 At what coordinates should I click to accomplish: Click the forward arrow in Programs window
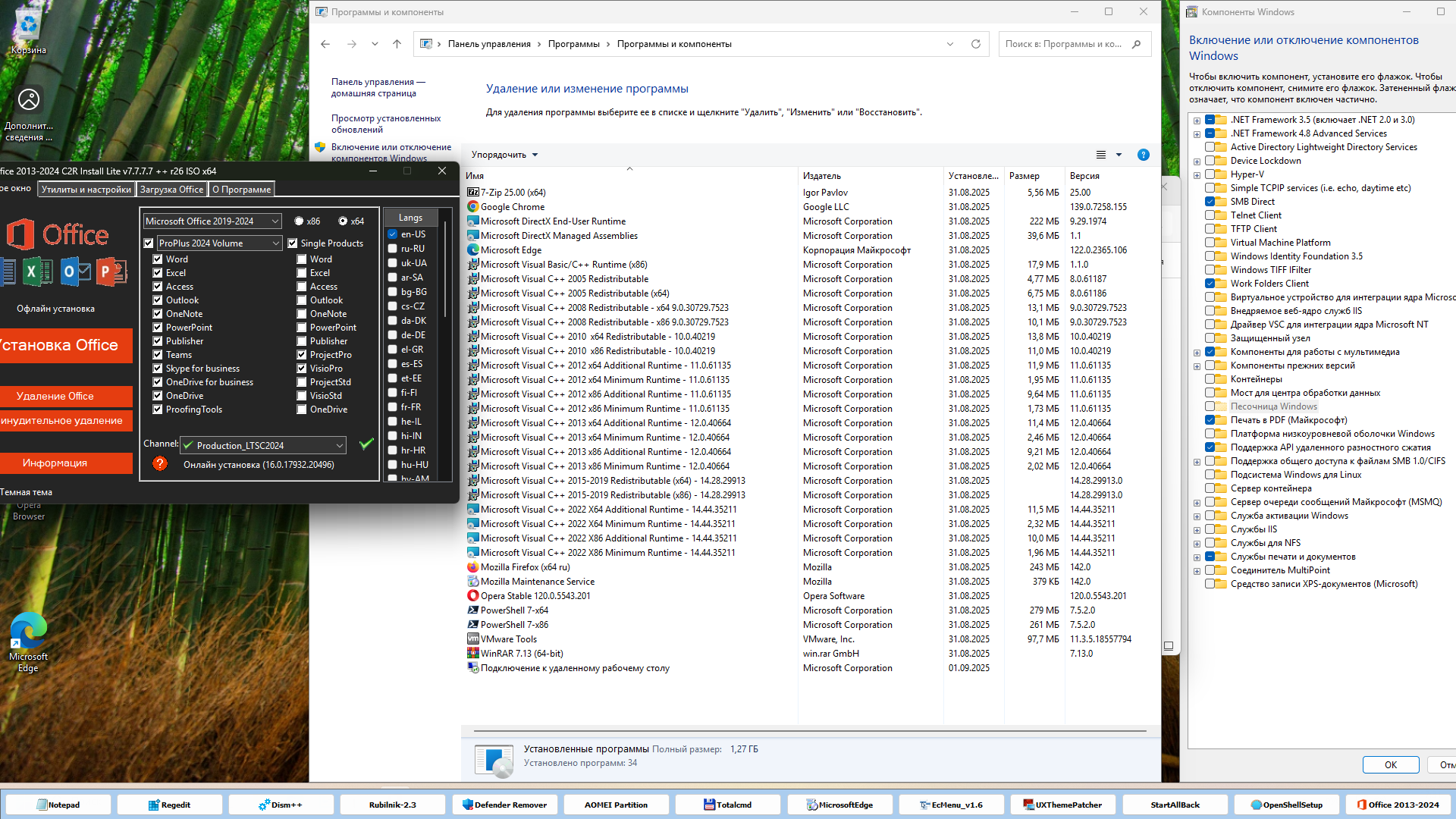[352, 44]
